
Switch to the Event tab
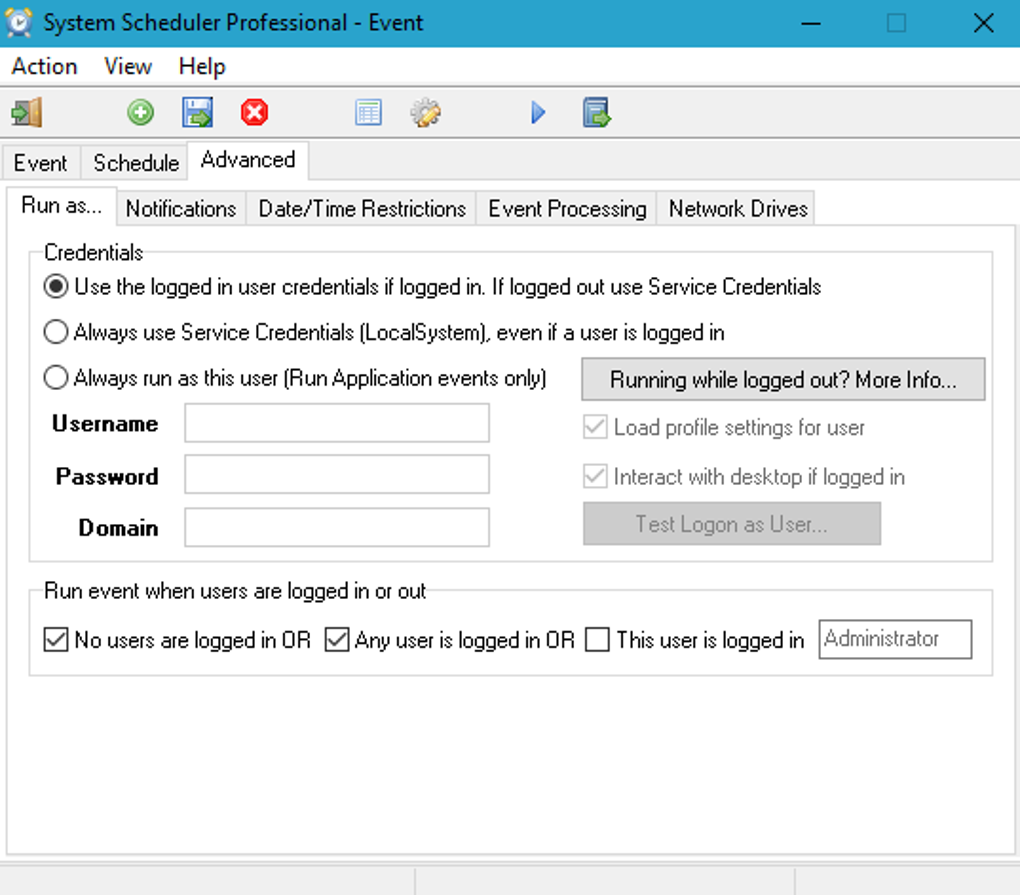[x=40, y=163]
